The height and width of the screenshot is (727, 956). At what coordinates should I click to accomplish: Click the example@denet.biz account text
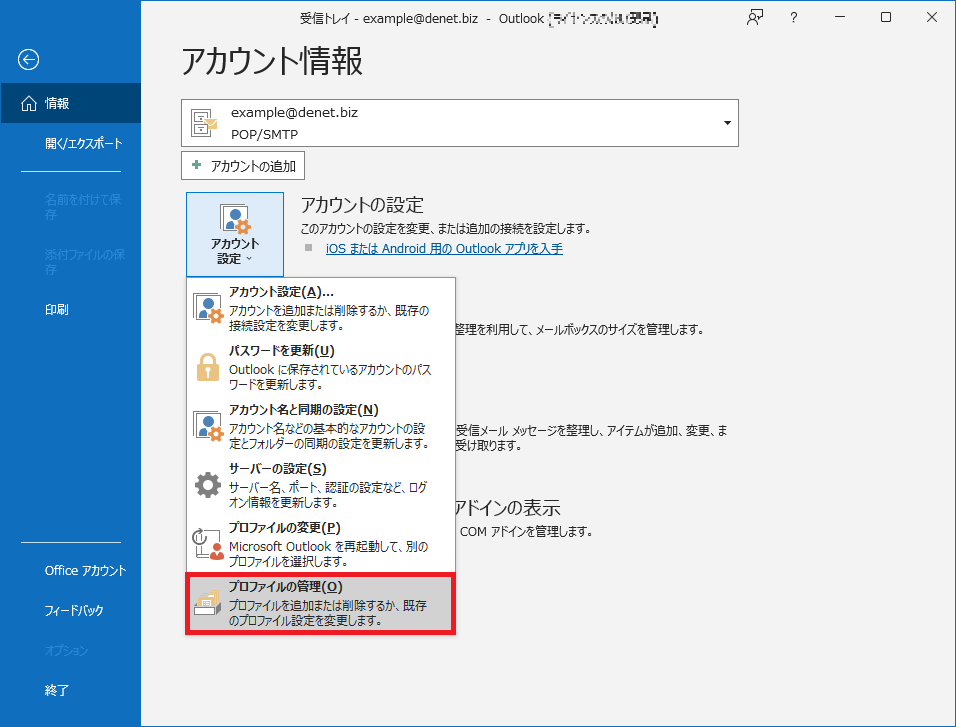(294, 113)
